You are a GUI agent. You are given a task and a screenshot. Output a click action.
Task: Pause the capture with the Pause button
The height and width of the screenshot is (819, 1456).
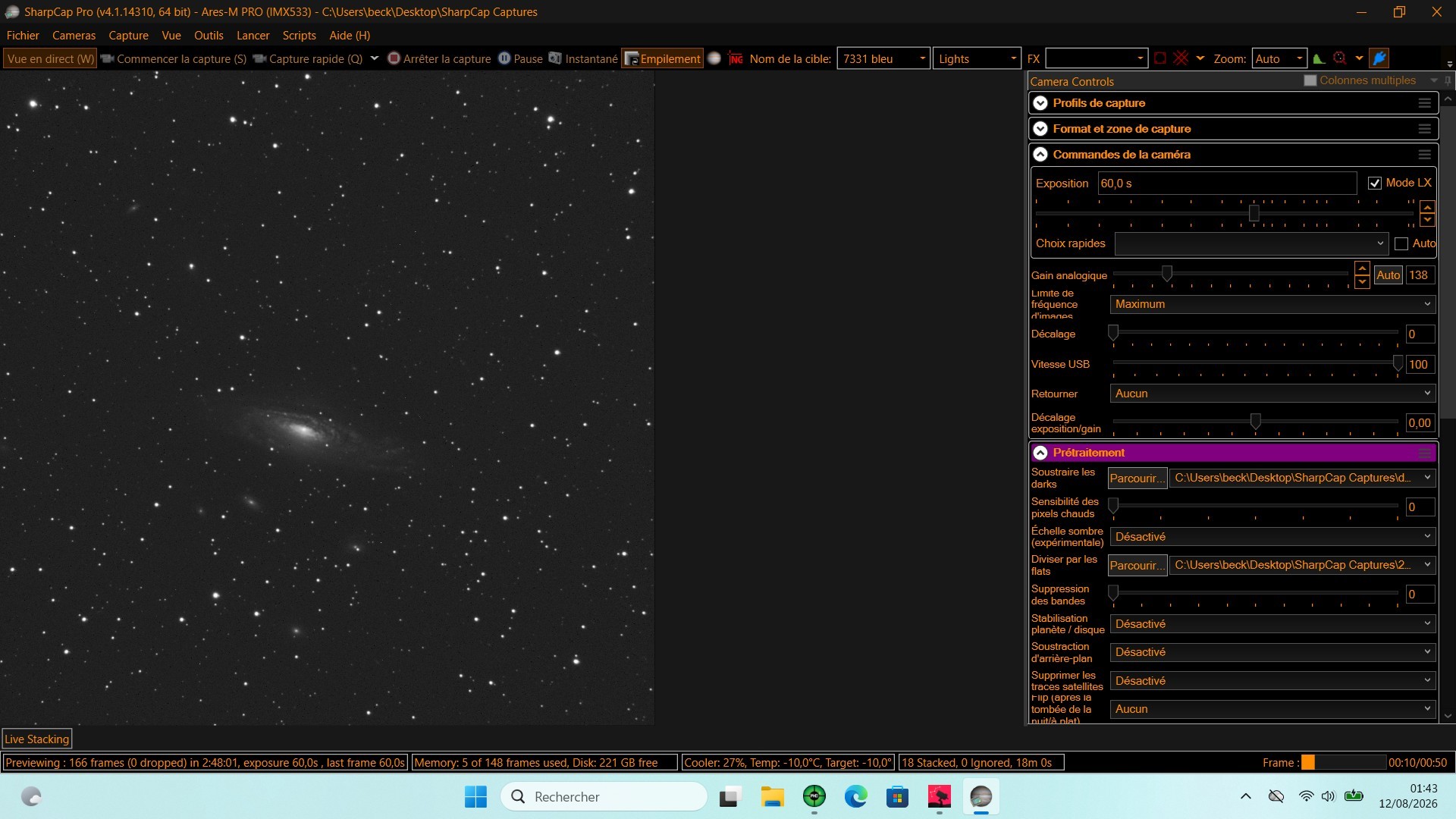[520, 58]
